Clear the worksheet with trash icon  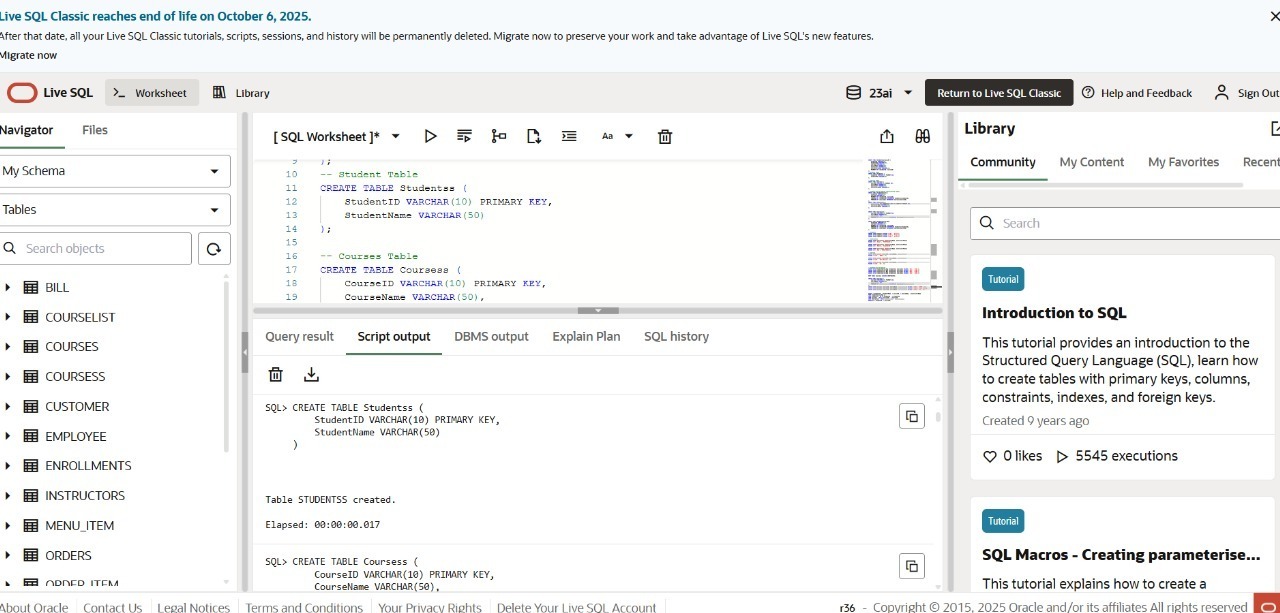click(x=665, y=136)
